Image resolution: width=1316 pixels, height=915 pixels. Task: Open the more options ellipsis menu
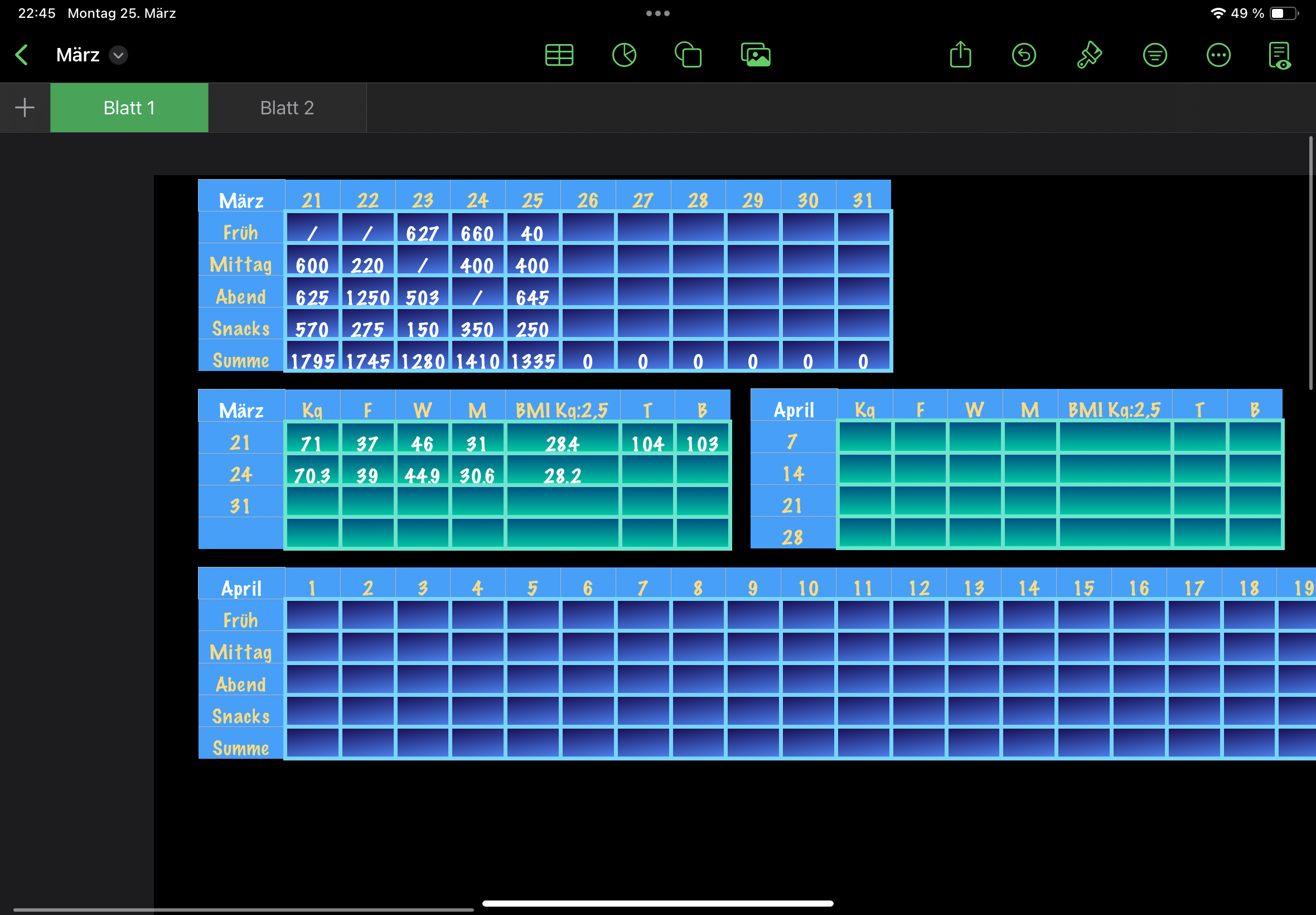click(1218, 55)
